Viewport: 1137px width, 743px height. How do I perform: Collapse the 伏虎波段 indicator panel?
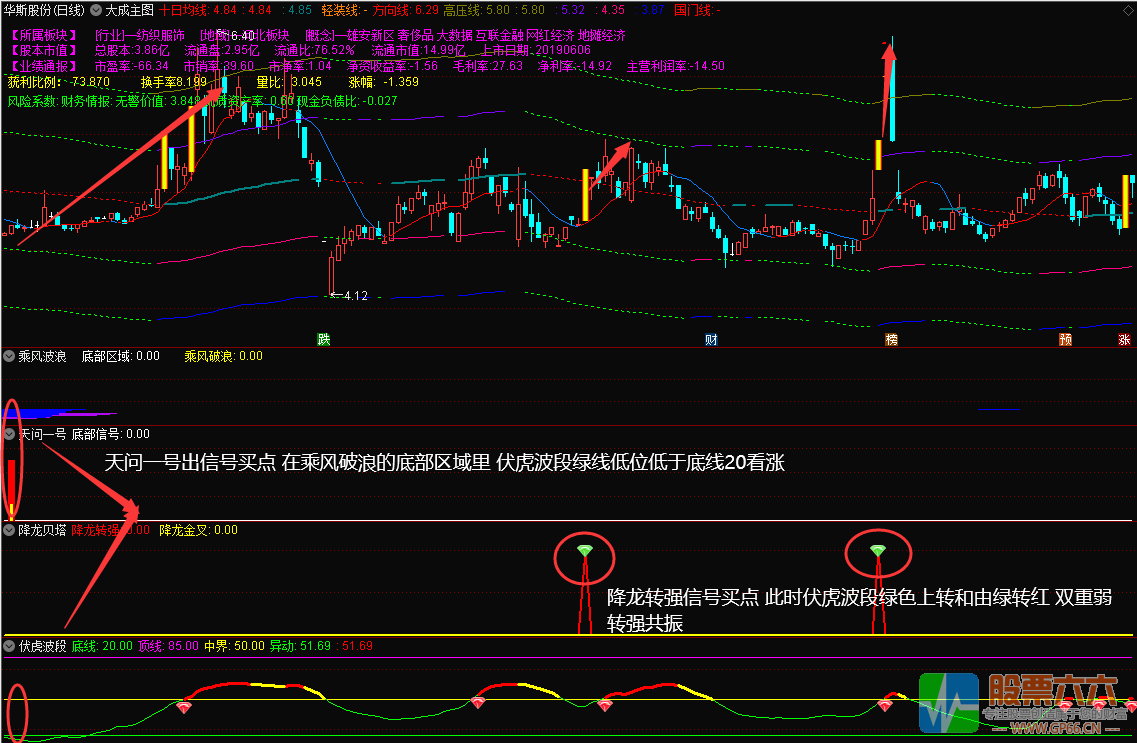10,646
